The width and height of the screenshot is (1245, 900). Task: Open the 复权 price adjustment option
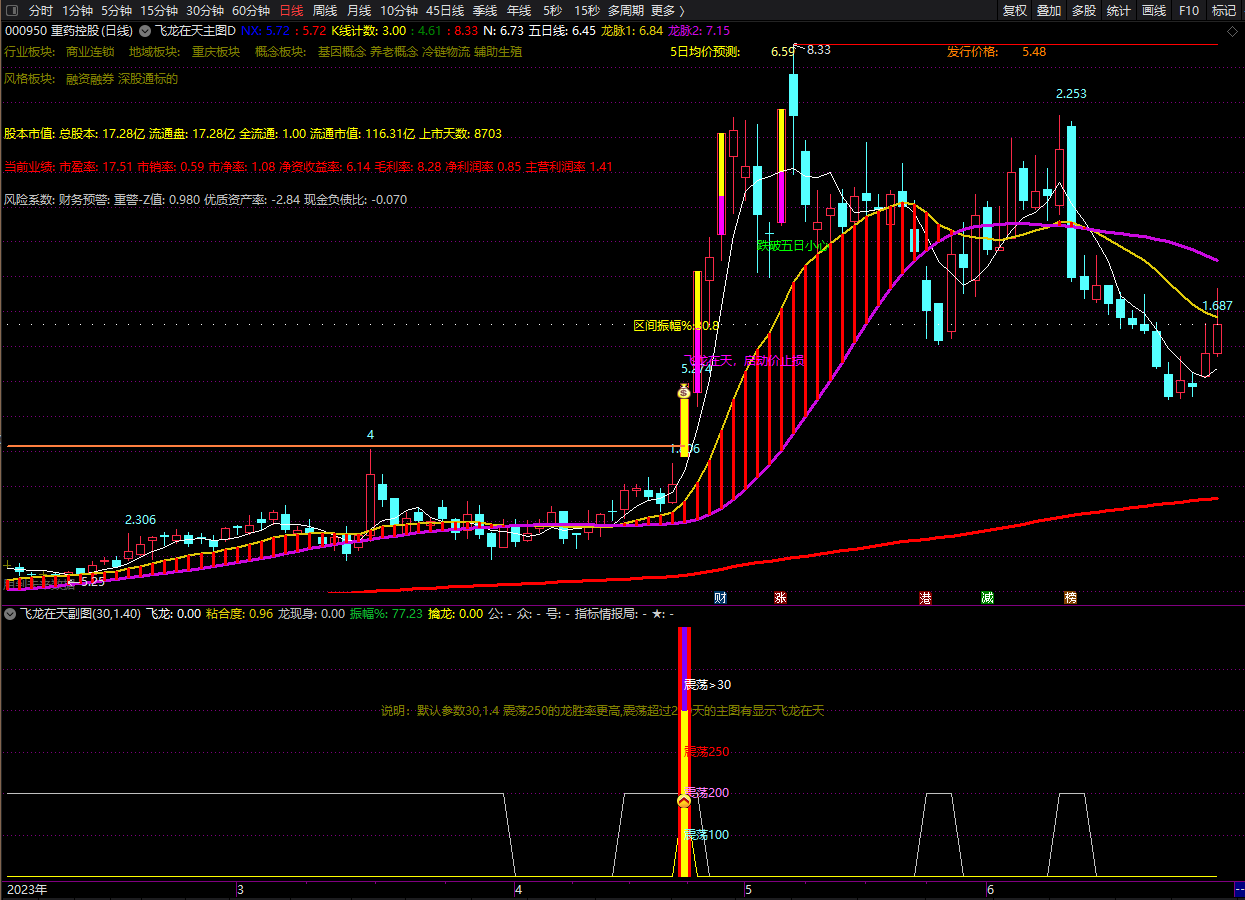tap(1015, 10)
